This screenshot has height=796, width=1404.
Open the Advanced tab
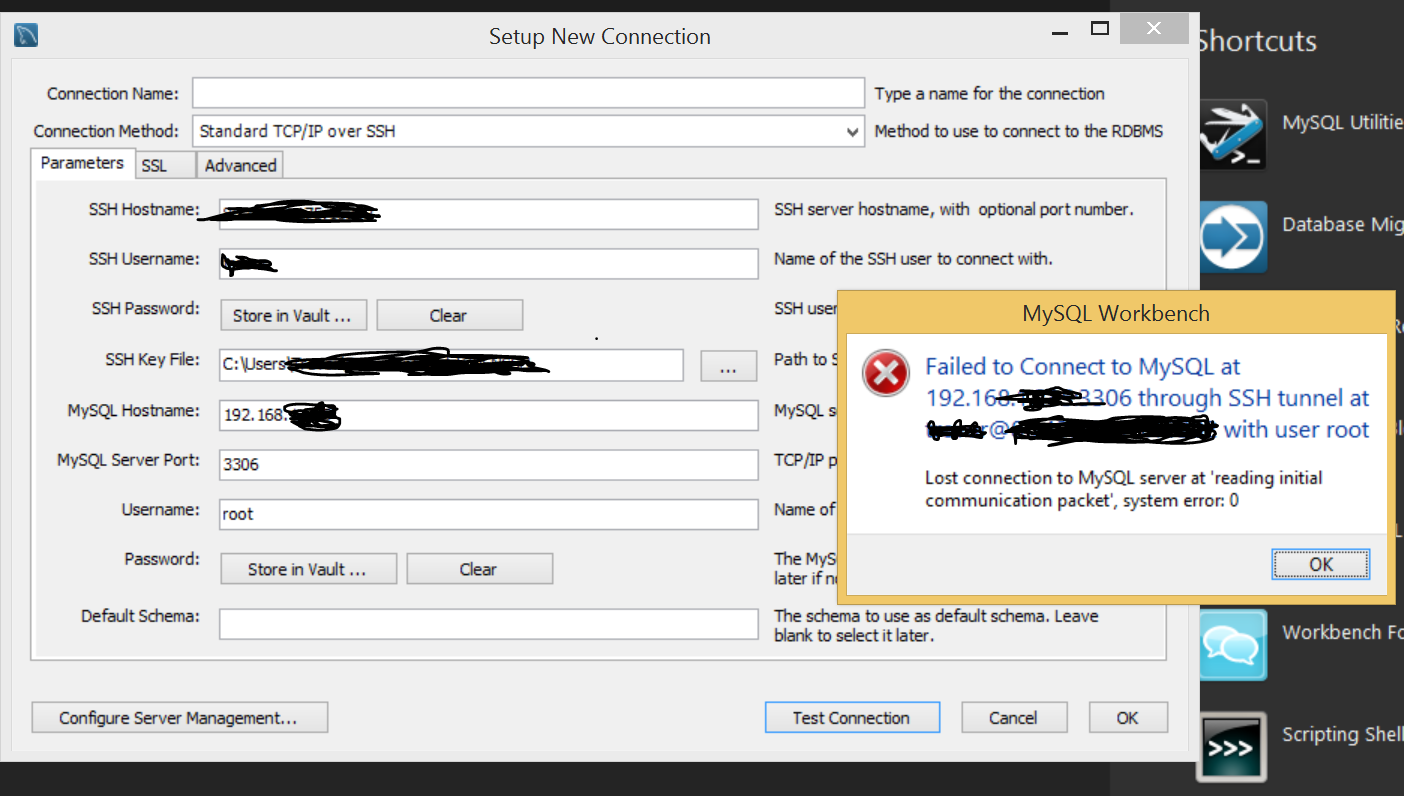[240, 166]
